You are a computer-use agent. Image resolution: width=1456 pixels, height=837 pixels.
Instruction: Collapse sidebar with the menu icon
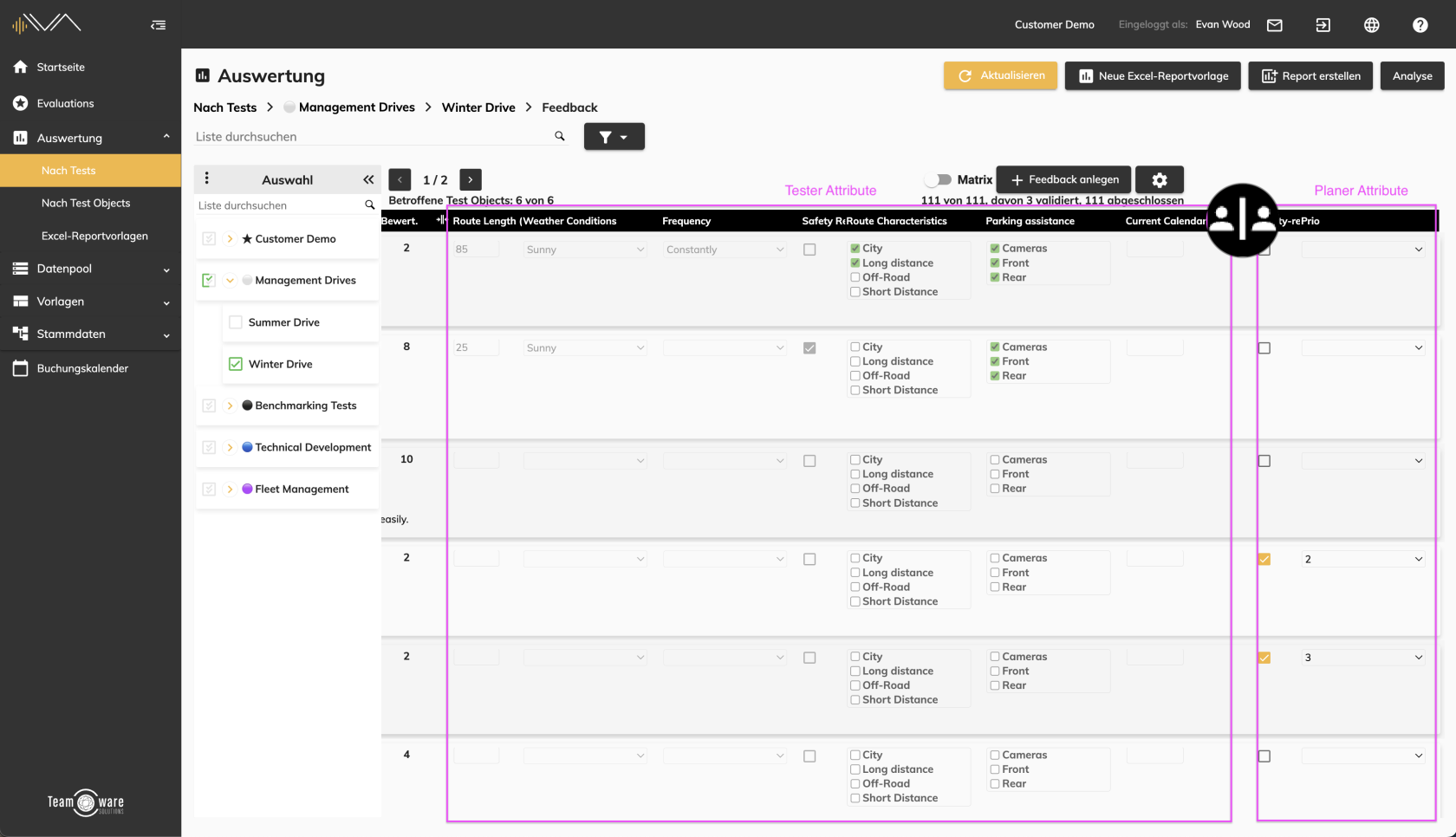[158, 25]
